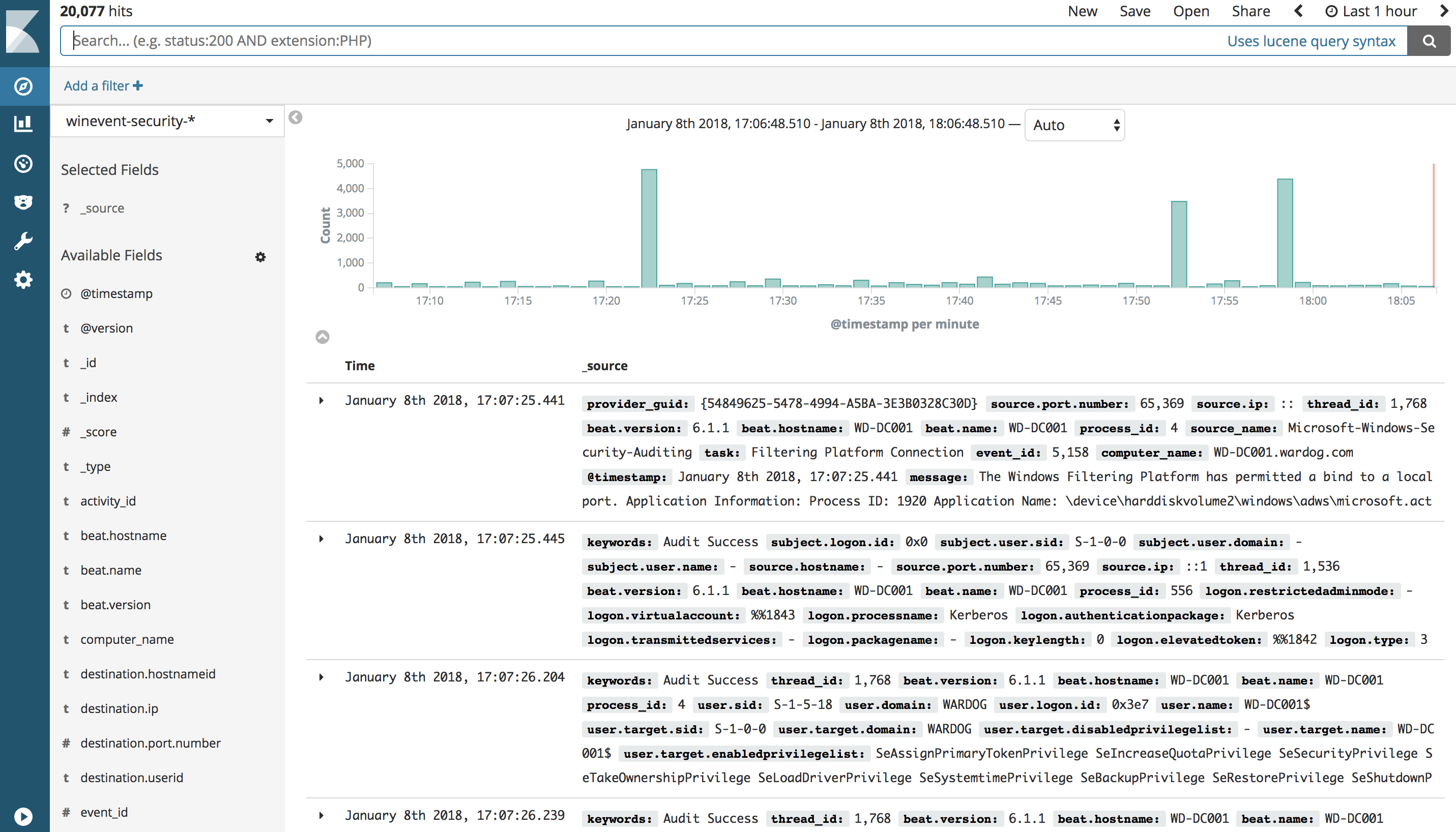
Task: Click Add a filter link
Action: point(103,86)
